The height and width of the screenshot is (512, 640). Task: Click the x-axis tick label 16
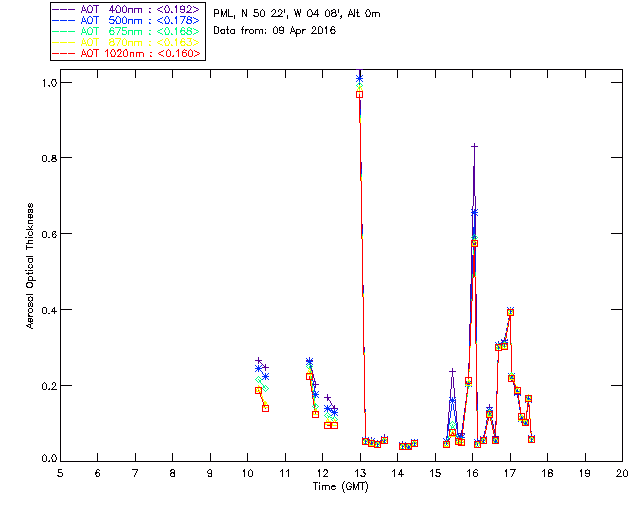click(x=472, y=473)
